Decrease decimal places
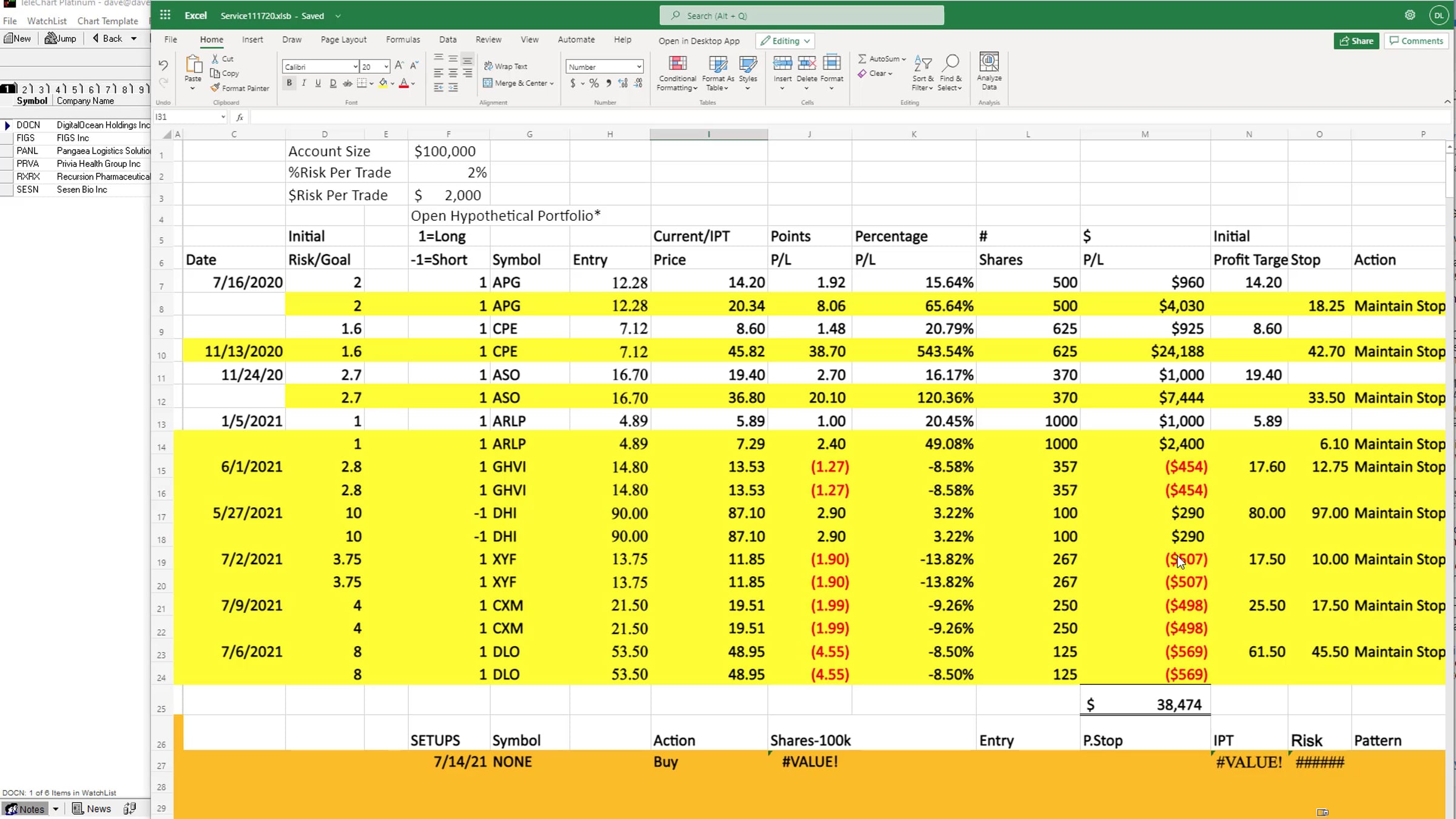 click(638, 83)
